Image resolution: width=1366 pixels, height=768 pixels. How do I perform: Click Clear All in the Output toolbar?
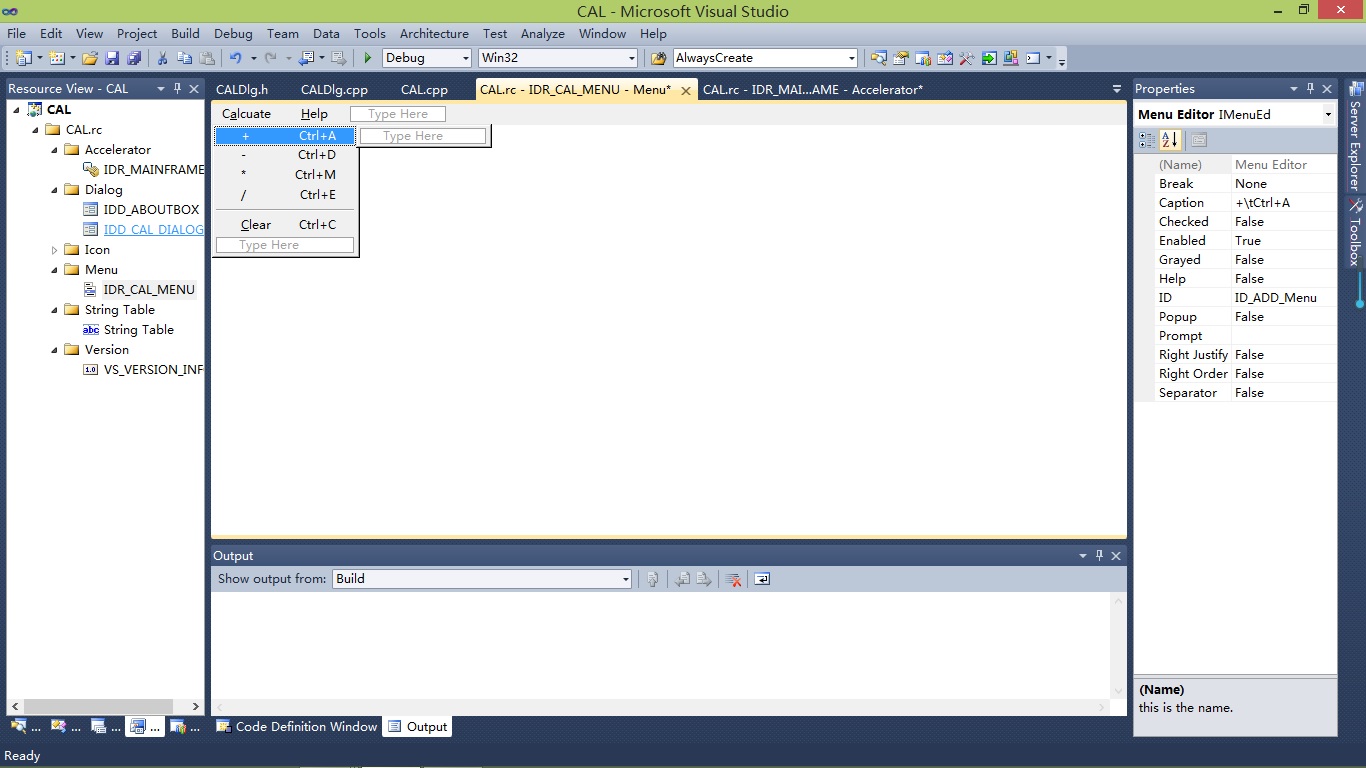(733, 579)
